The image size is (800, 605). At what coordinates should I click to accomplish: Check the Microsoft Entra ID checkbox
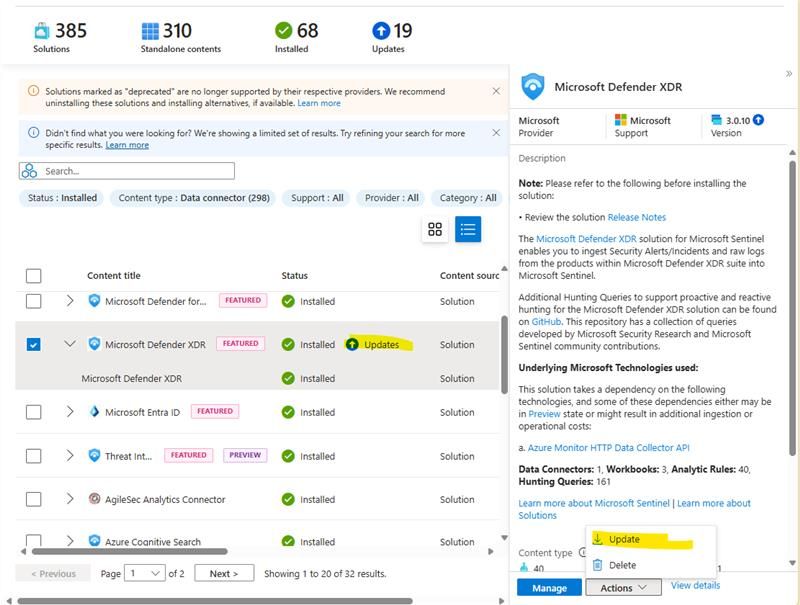point(34,412)
